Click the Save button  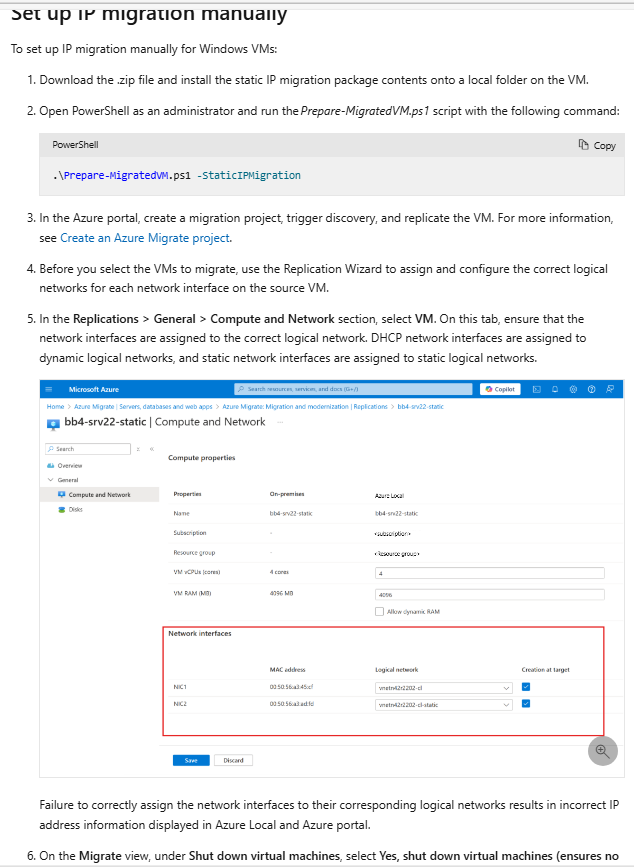(x=191, y=760)
